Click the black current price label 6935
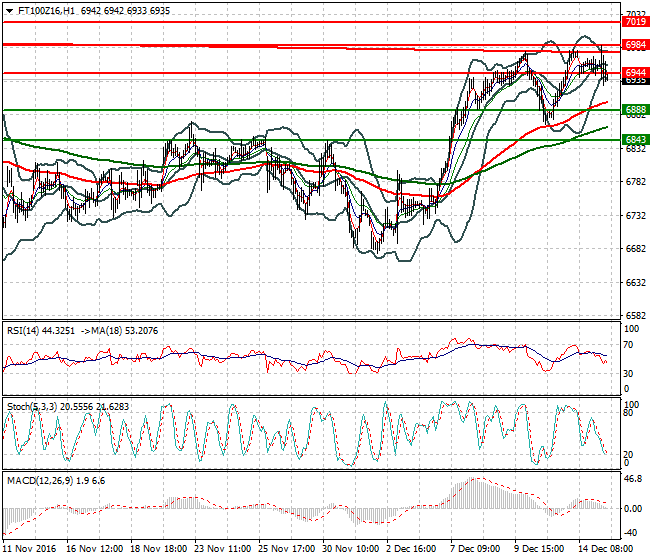This screenshot has width=660, height=560. (x=636, y=80)
